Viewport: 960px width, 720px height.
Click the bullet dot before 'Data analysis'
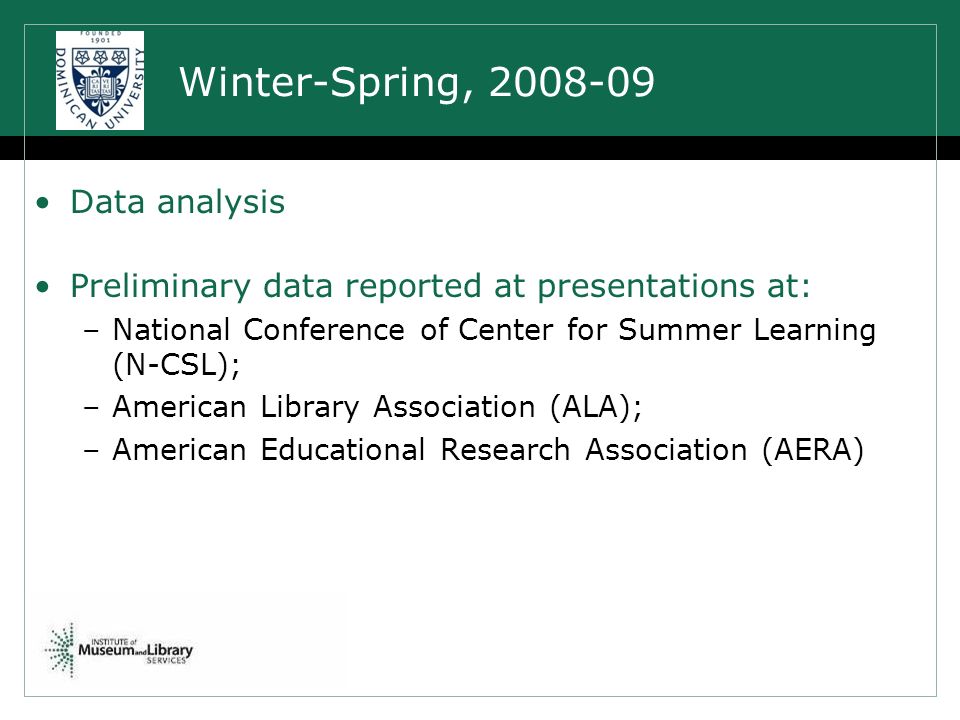42,203
